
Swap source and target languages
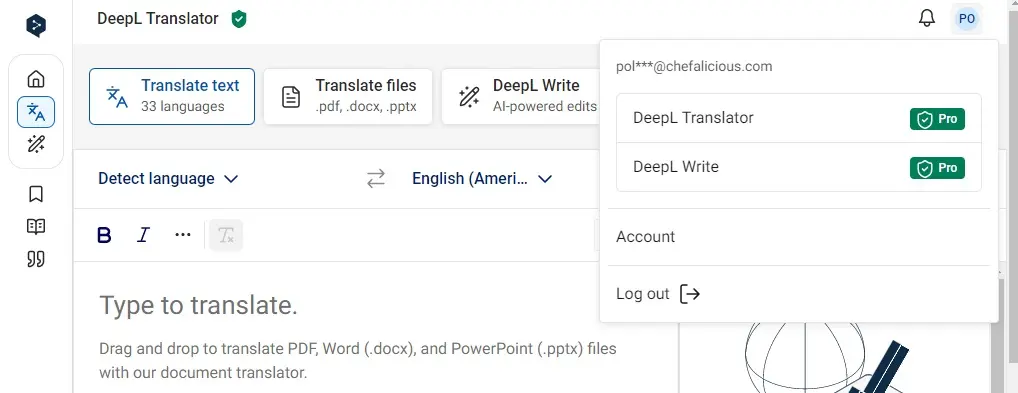click(x=376, y=179)
